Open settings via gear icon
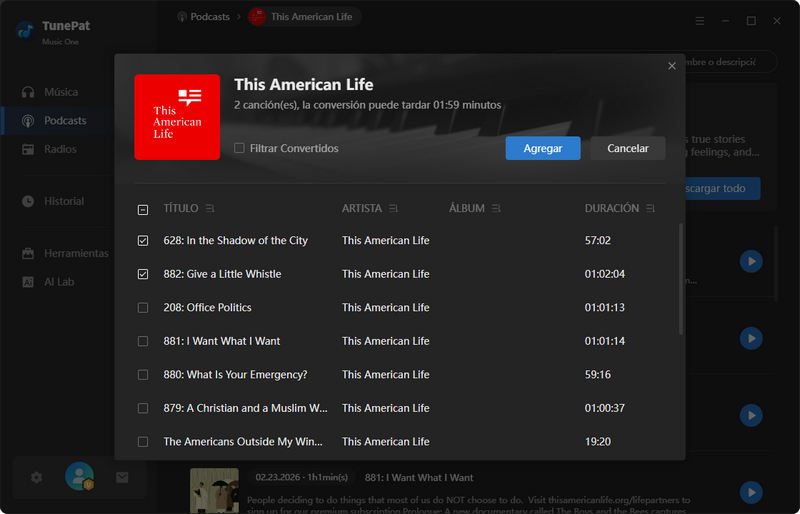The width and height of the screenshot is (800, 514). click(x=36, y=478)
